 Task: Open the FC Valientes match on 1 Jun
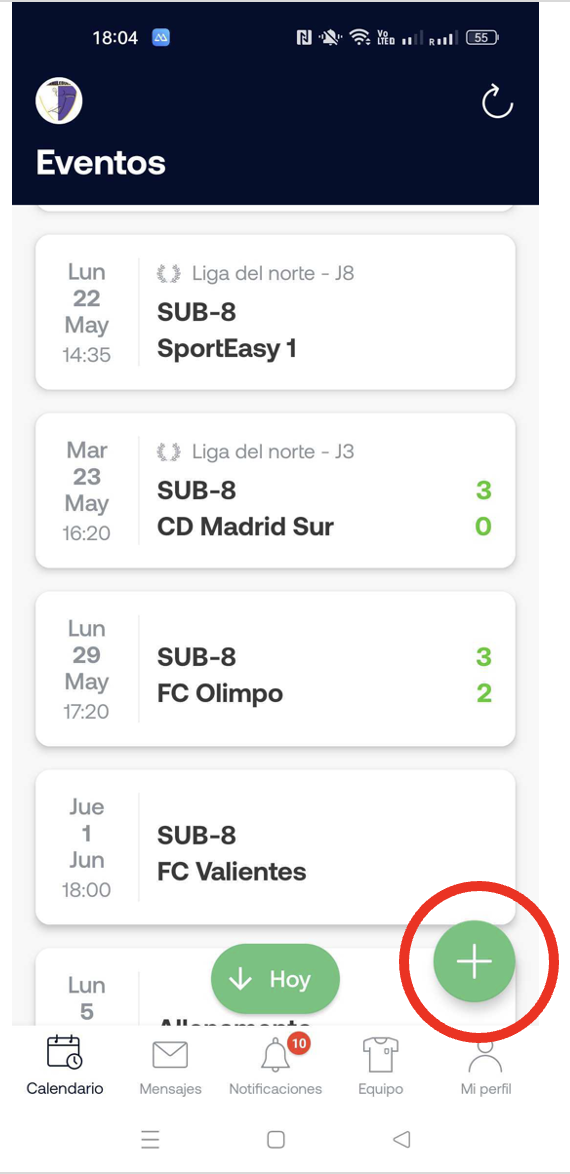(x=275, y=847)
